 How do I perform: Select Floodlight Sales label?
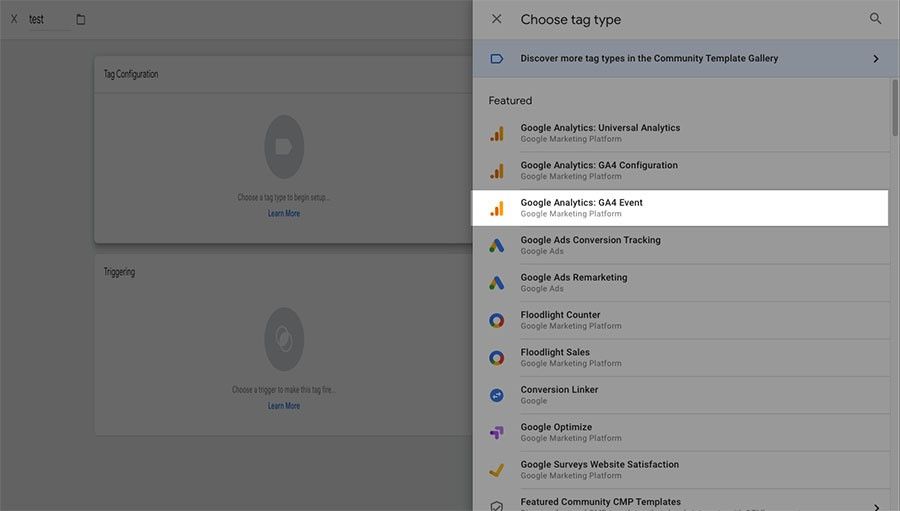555,352
